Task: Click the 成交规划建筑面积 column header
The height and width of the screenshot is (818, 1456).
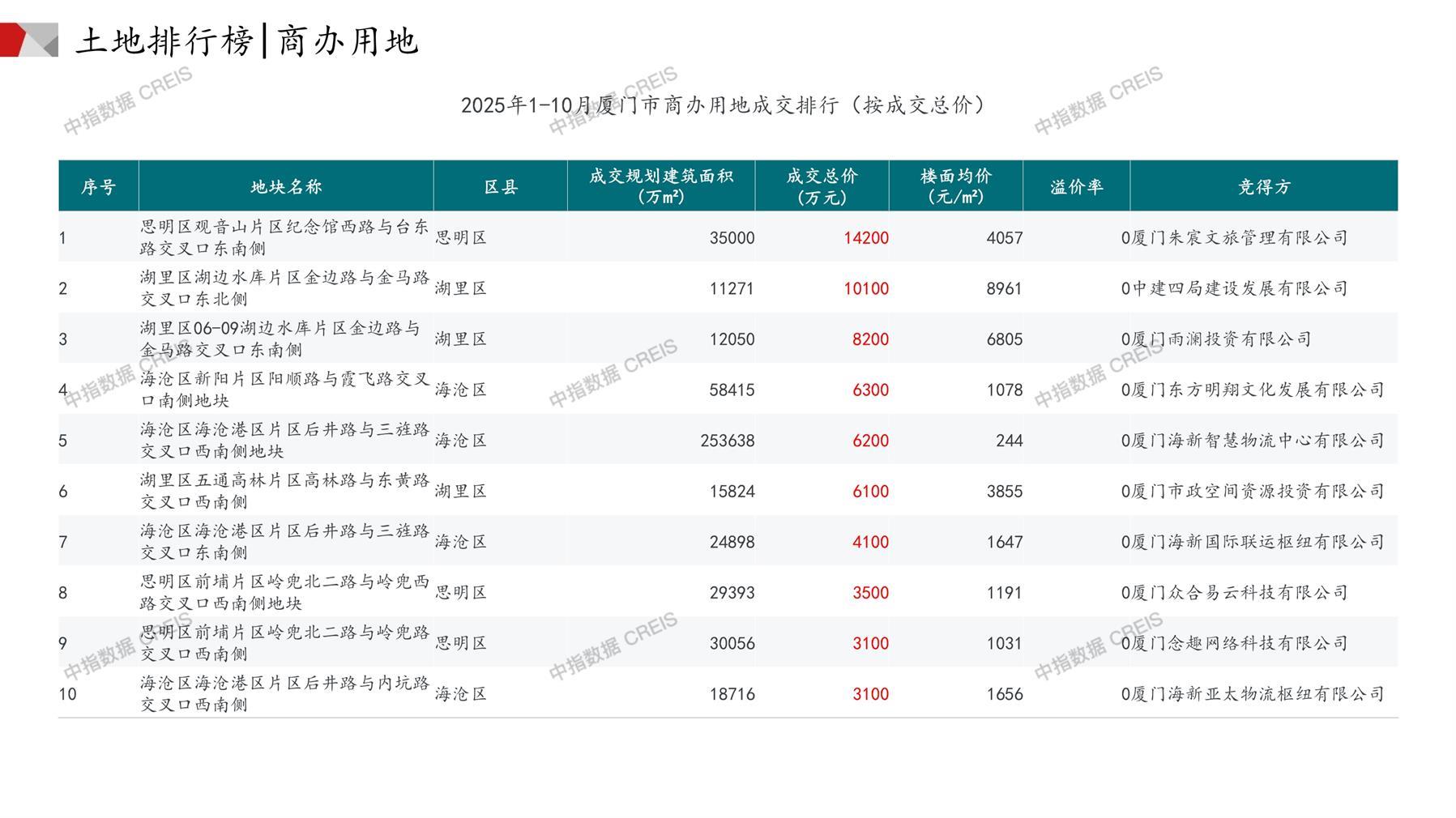Action: coord(661,186)
